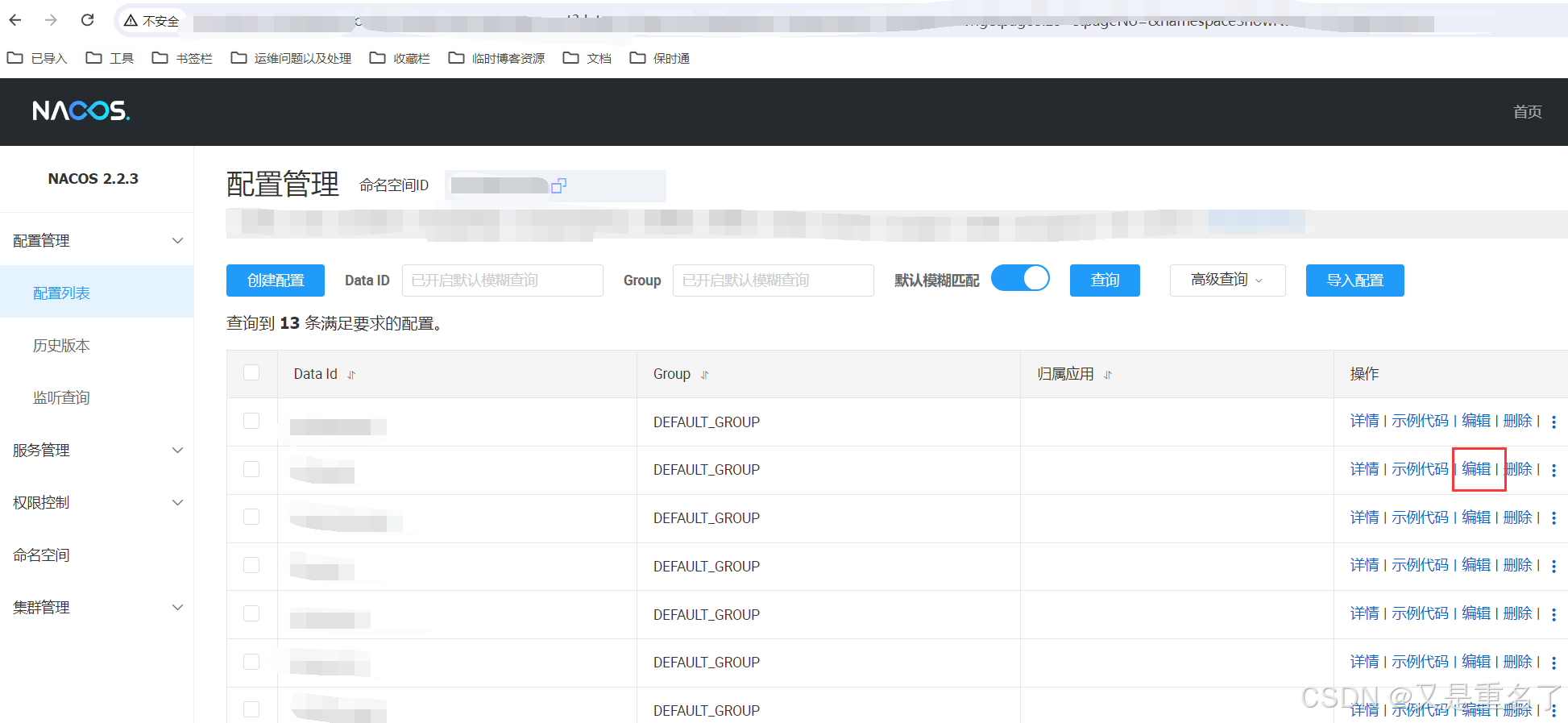Click the NACOS logo
This screenshot has width=1568, height=723.
coord(81,111)
